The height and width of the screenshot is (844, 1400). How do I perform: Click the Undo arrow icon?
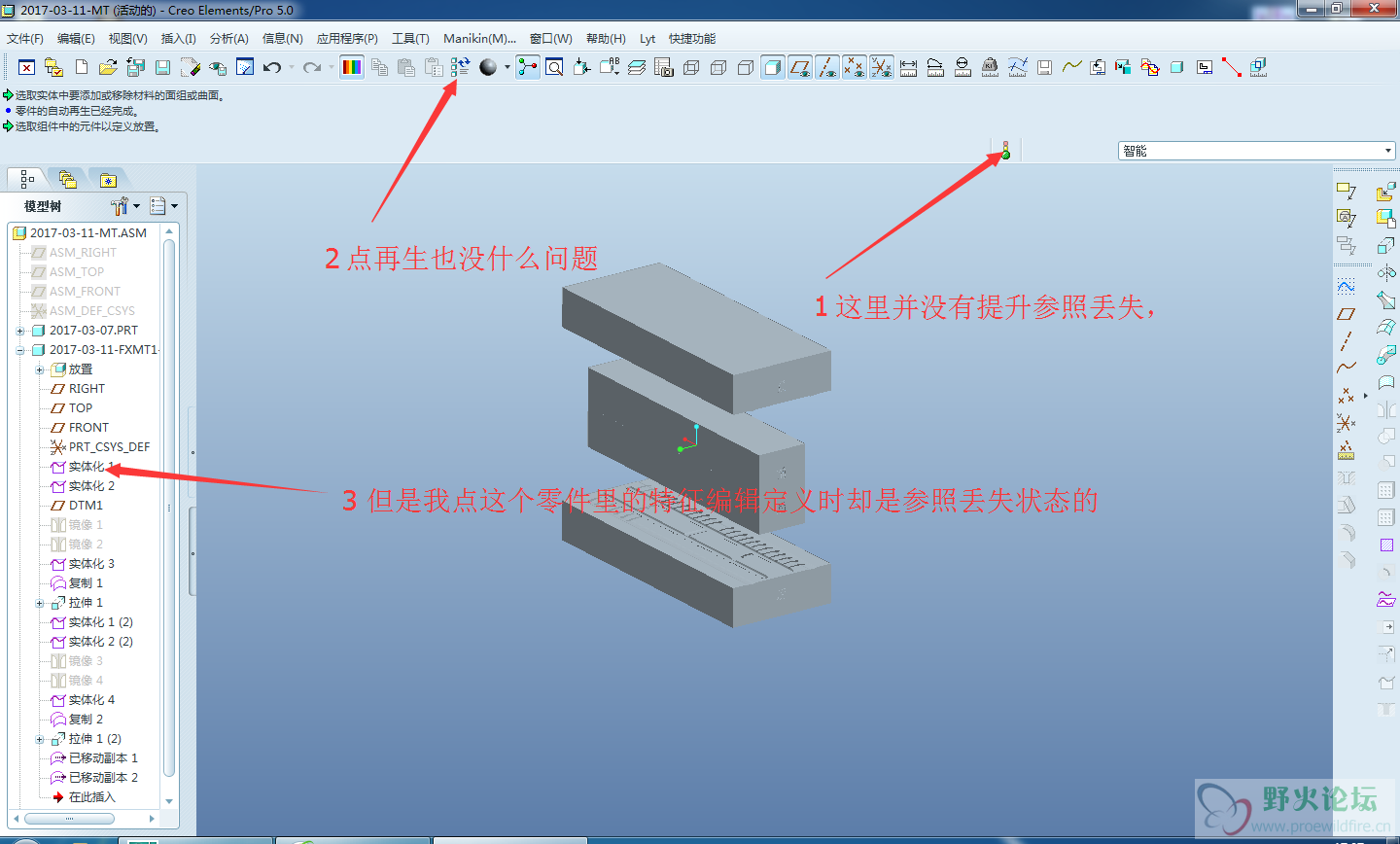[272, 67]
